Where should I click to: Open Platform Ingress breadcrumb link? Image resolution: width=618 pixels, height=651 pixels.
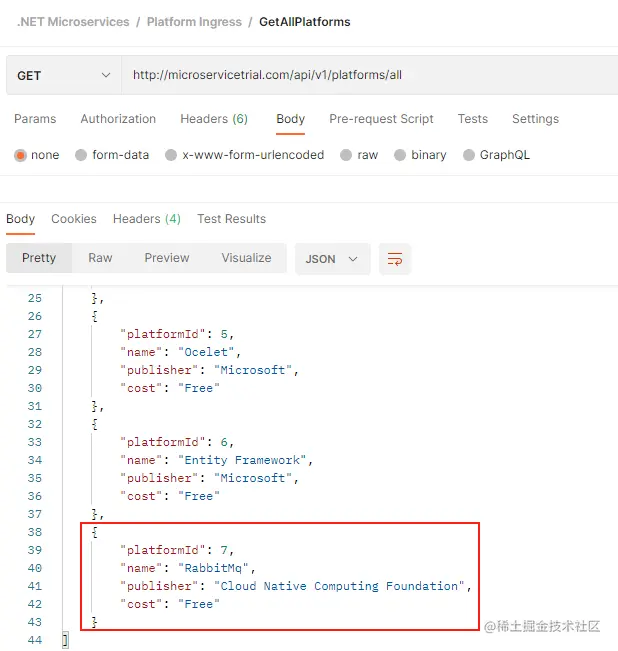tap(194, 22)
